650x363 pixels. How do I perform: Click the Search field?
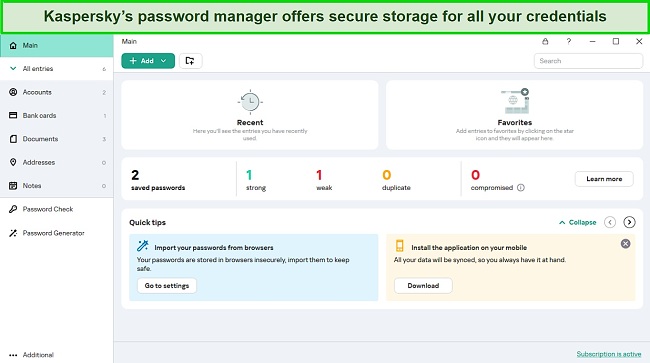(588, 61)
